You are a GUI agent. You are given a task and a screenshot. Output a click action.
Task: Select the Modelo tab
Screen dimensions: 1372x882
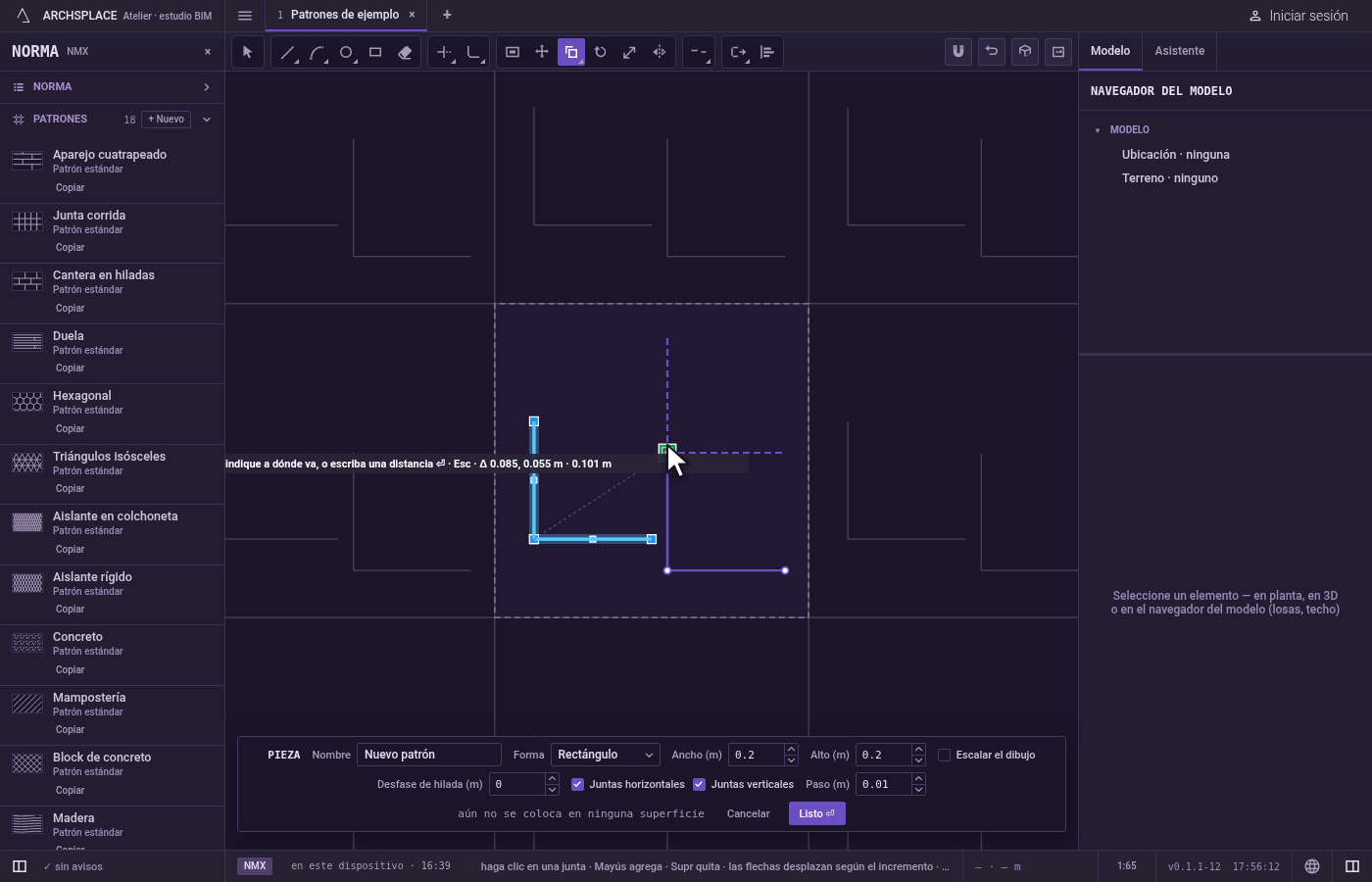[x=1110, y=51]
